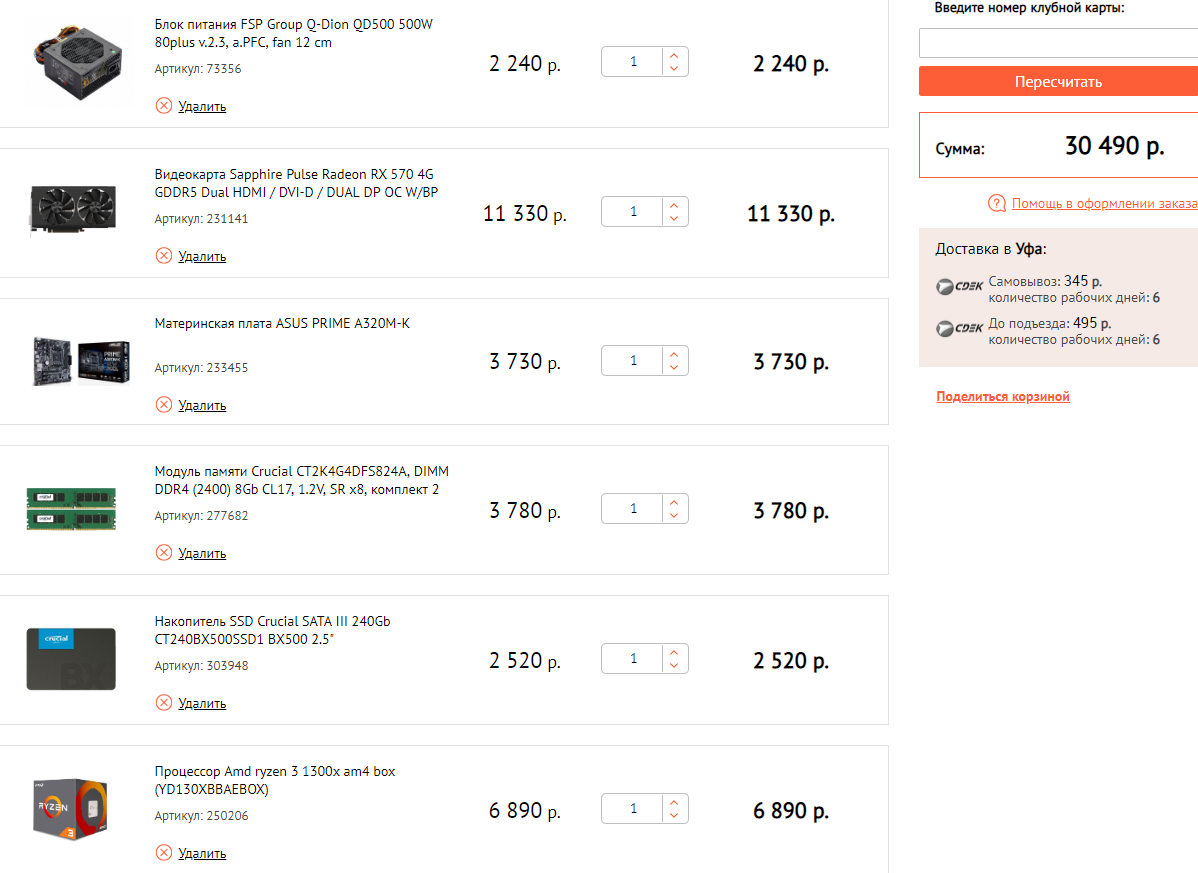Open the Поделиться корзиной link

pyautogui.click(x=1003, y=397)
